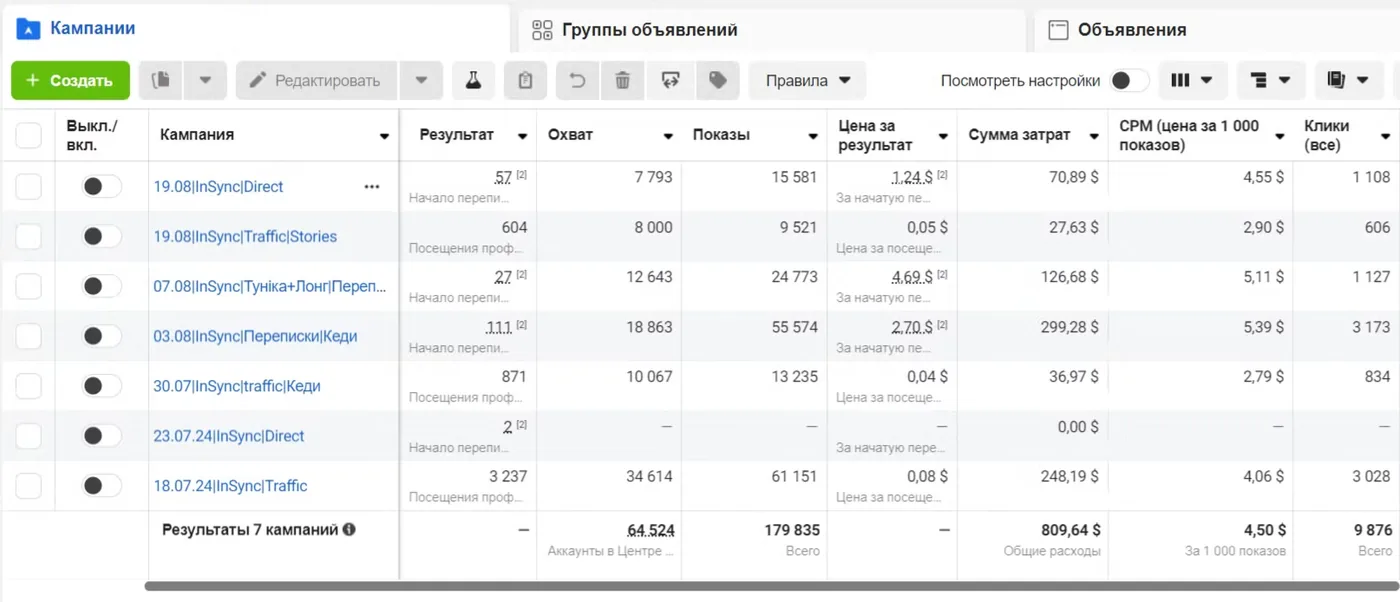The height and width of the screenshot is (602, 1400).
Task: Delete selection with the trash icon
Action: 623,81
